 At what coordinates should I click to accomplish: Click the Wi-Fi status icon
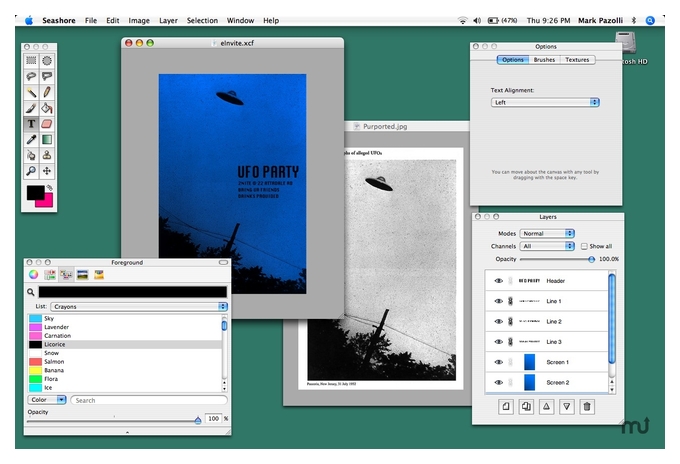463,20
